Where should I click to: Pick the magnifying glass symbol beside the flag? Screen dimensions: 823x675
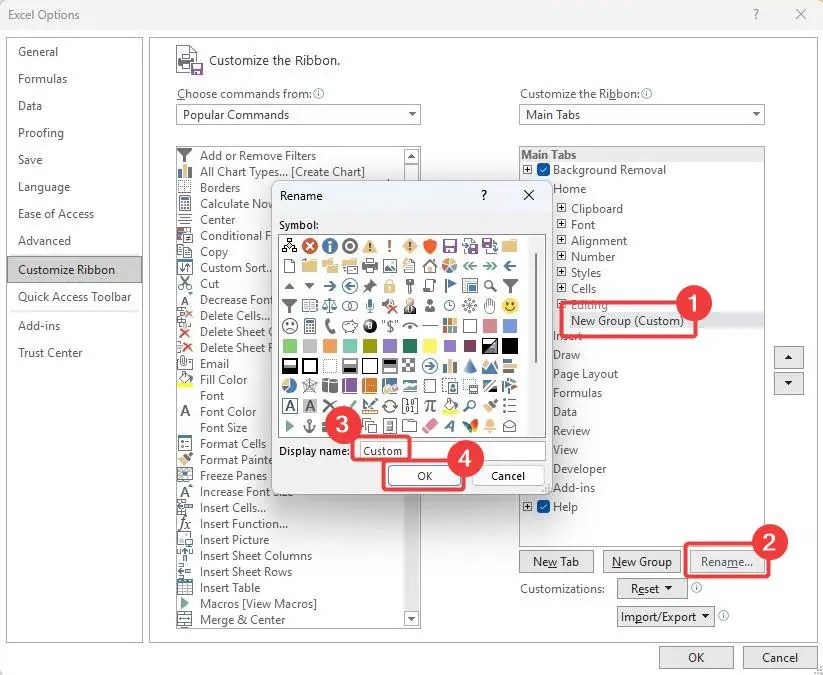point(490,286)
